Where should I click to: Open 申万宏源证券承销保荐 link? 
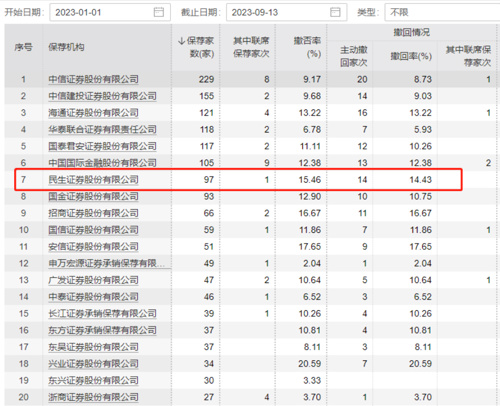tap(107, 263)
